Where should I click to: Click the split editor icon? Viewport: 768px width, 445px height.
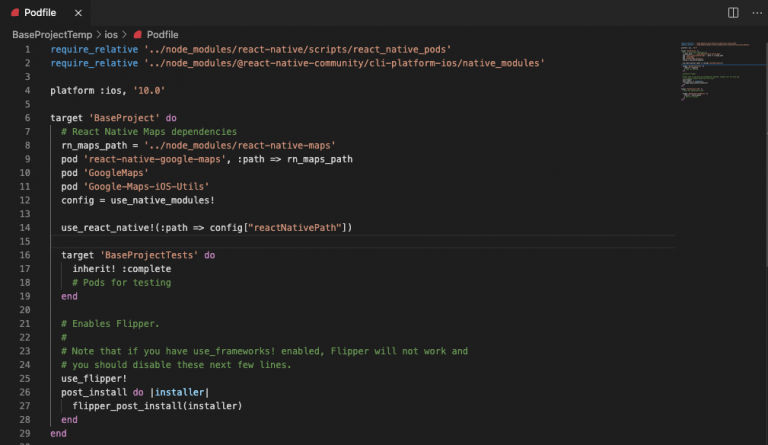tap(733, 13)
